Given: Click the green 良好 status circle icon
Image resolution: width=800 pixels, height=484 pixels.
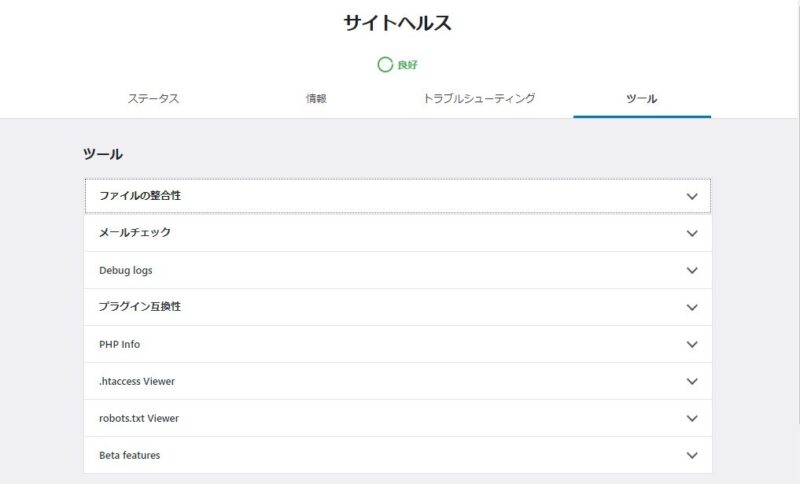Looking at the screenshot, I should (x=385, y=65).
